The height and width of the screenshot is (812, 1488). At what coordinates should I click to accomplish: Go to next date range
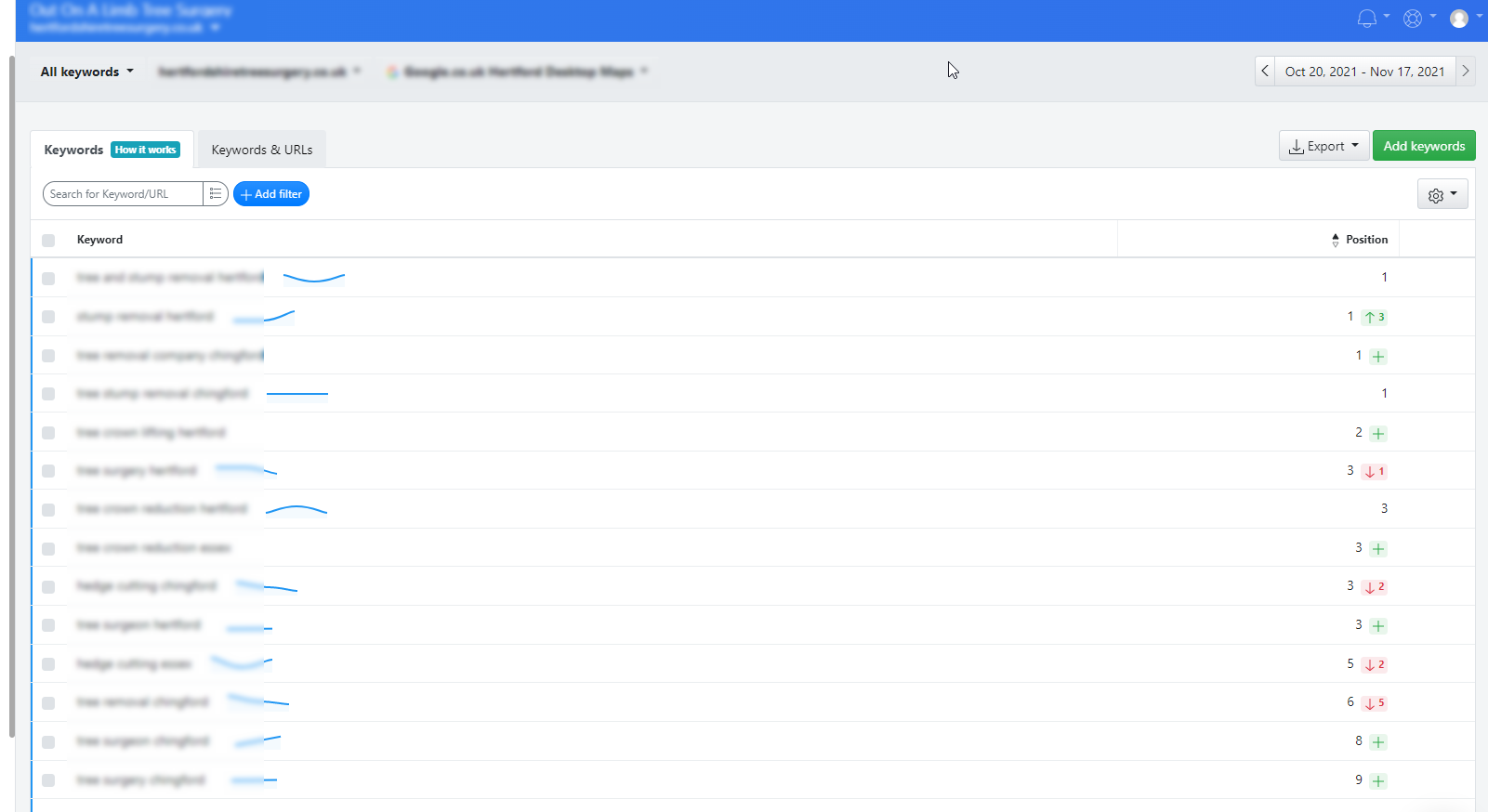(1466, 71)
